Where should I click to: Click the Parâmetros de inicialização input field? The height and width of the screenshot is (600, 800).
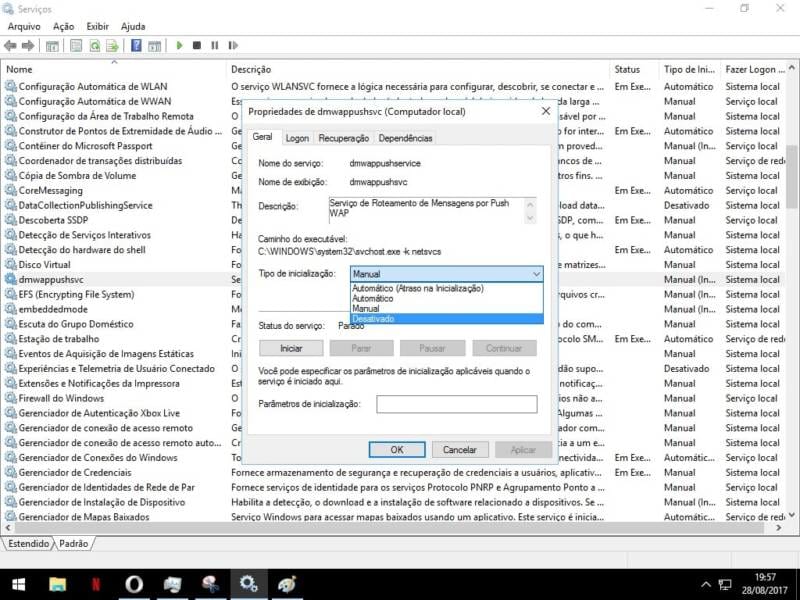point(457,404)
